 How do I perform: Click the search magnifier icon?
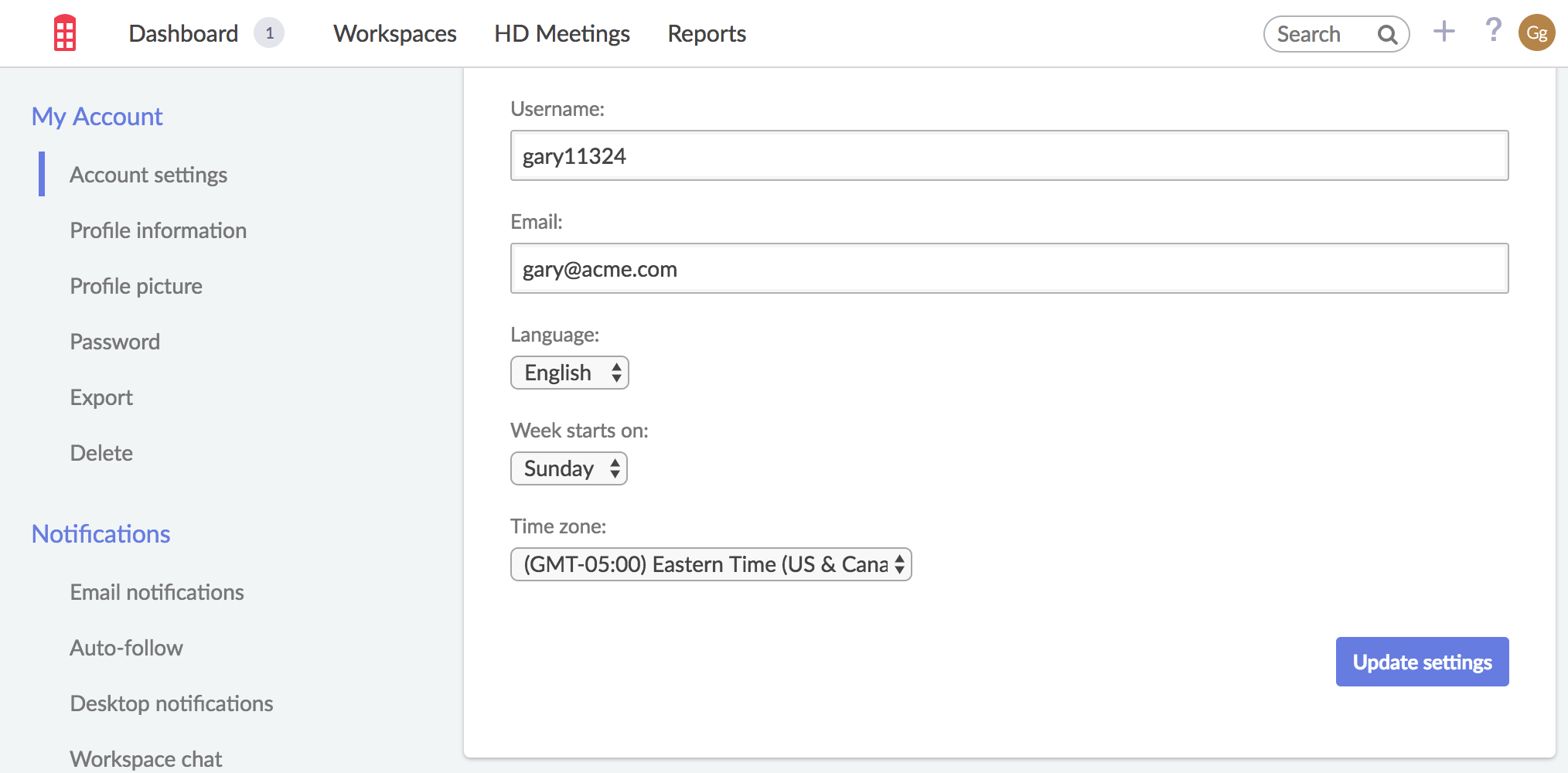pyautogui.click(x=1388, y=35)
